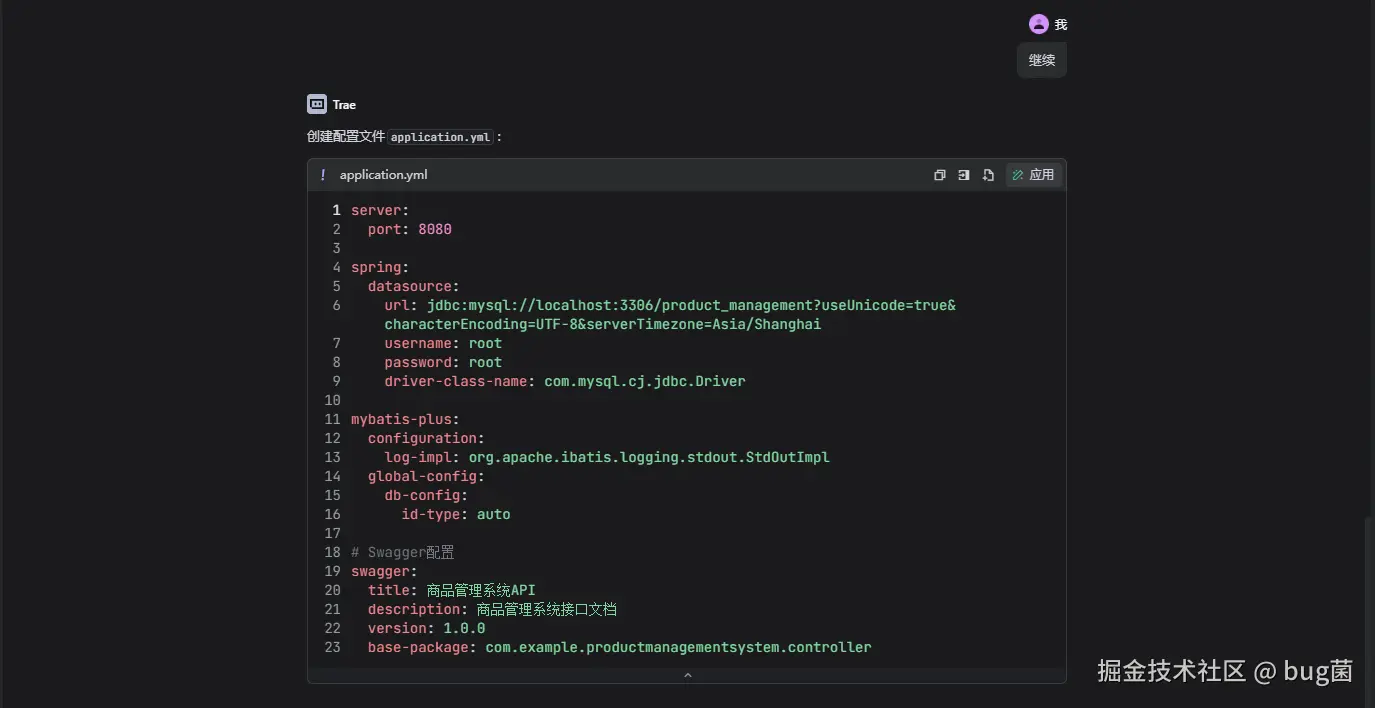Click the 'server:' line

(x=380, y=210)
